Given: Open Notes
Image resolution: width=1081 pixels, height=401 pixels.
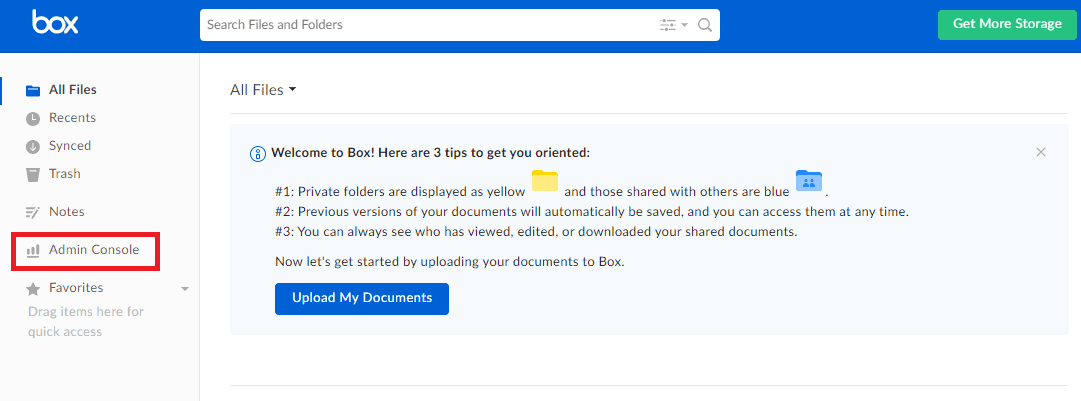Looking at the screenshot, I should click(x=67, y=212).
